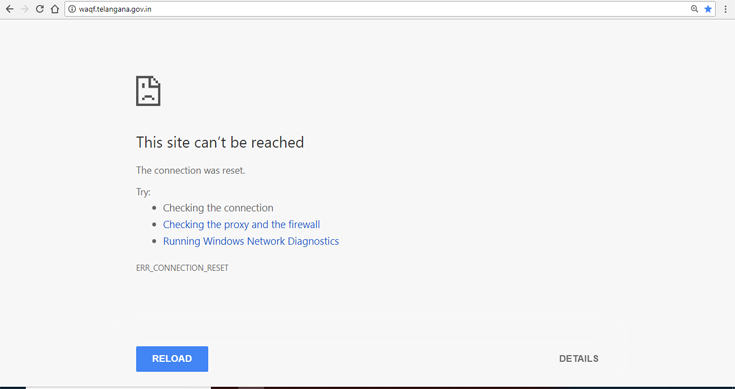Viewport: 735px width, 389px height.
Task: Click the sad page error icon
Action: 148,91
